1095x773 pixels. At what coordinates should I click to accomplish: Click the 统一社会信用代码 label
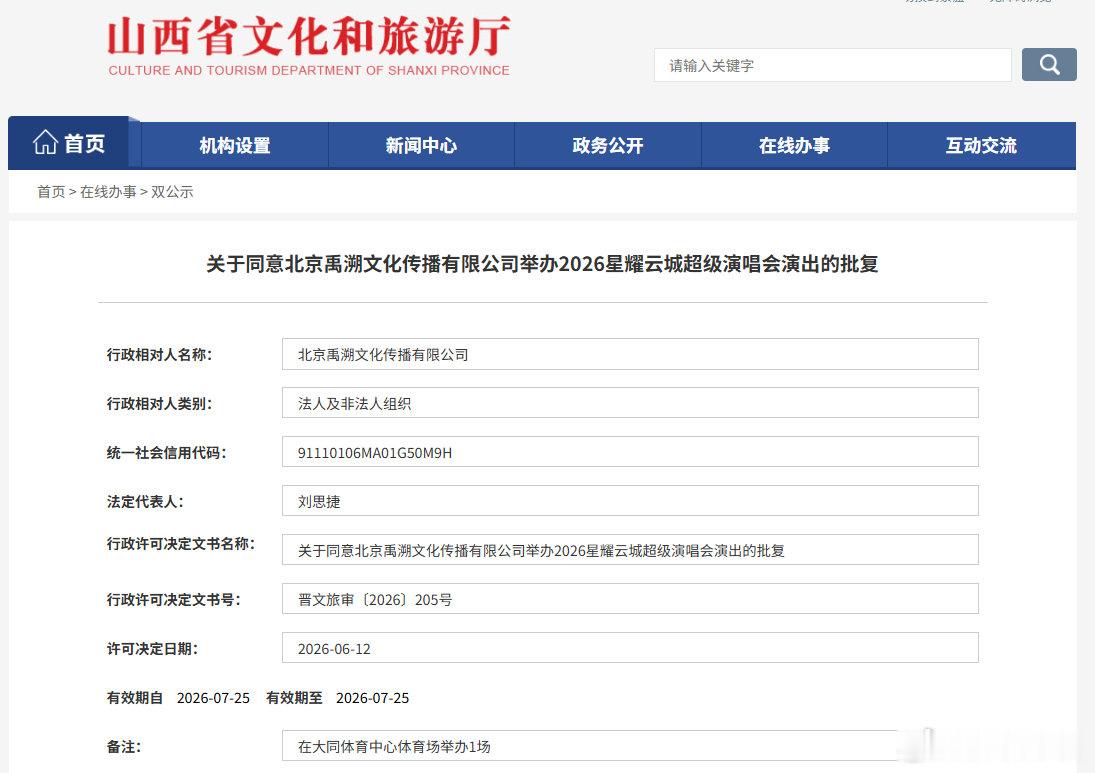166,452
